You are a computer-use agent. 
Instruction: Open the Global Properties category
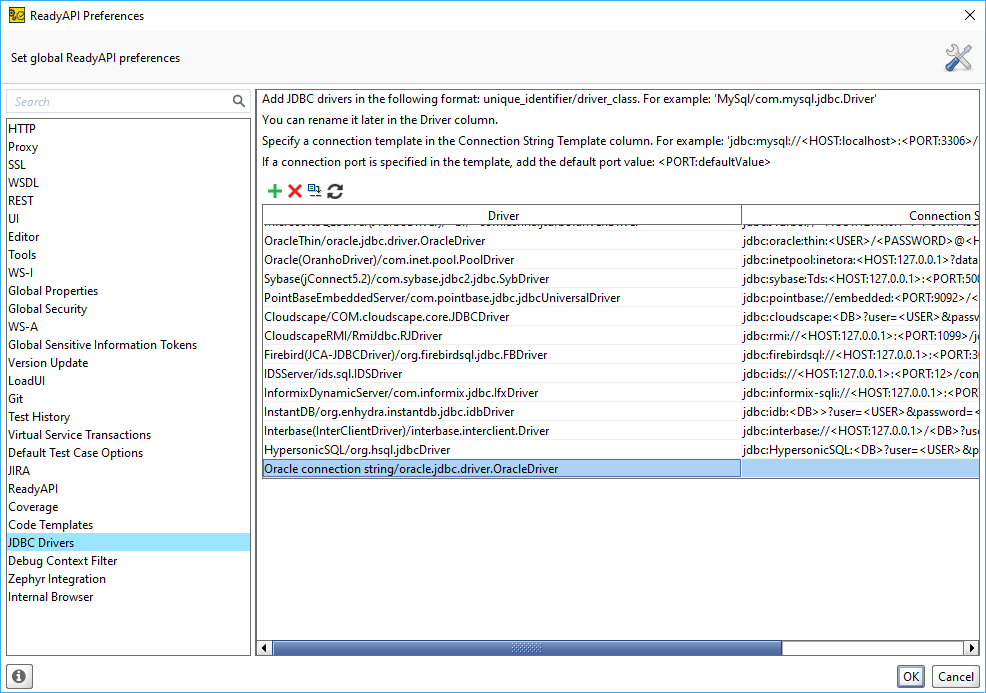point(128,291)
